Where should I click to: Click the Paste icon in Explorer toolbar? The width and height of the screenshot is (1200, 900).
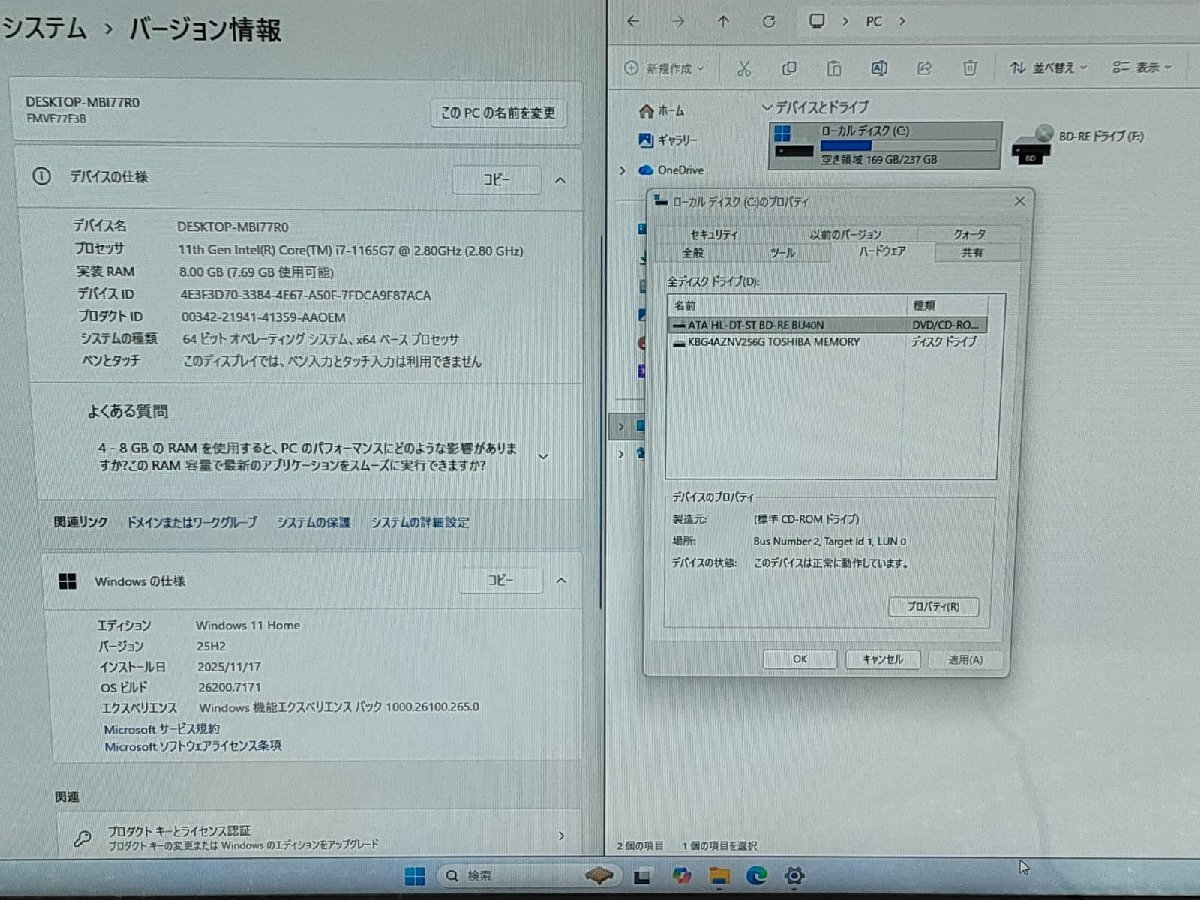834,68
